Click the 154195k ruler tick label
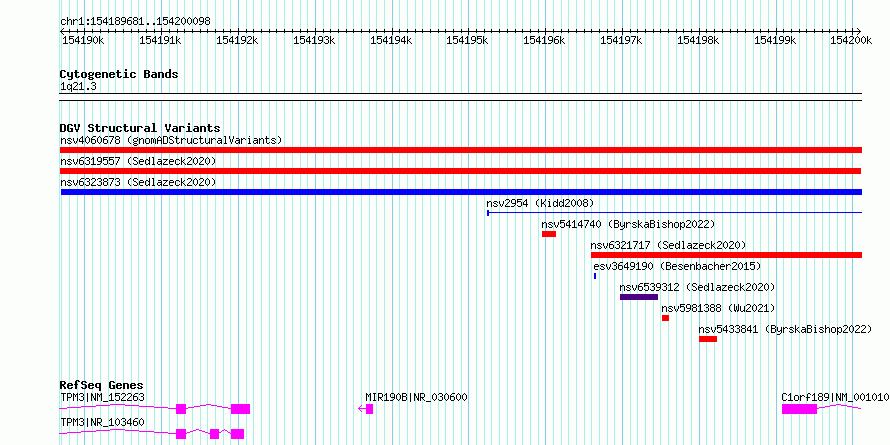This screenshot has width=890, height=445. 468,40
